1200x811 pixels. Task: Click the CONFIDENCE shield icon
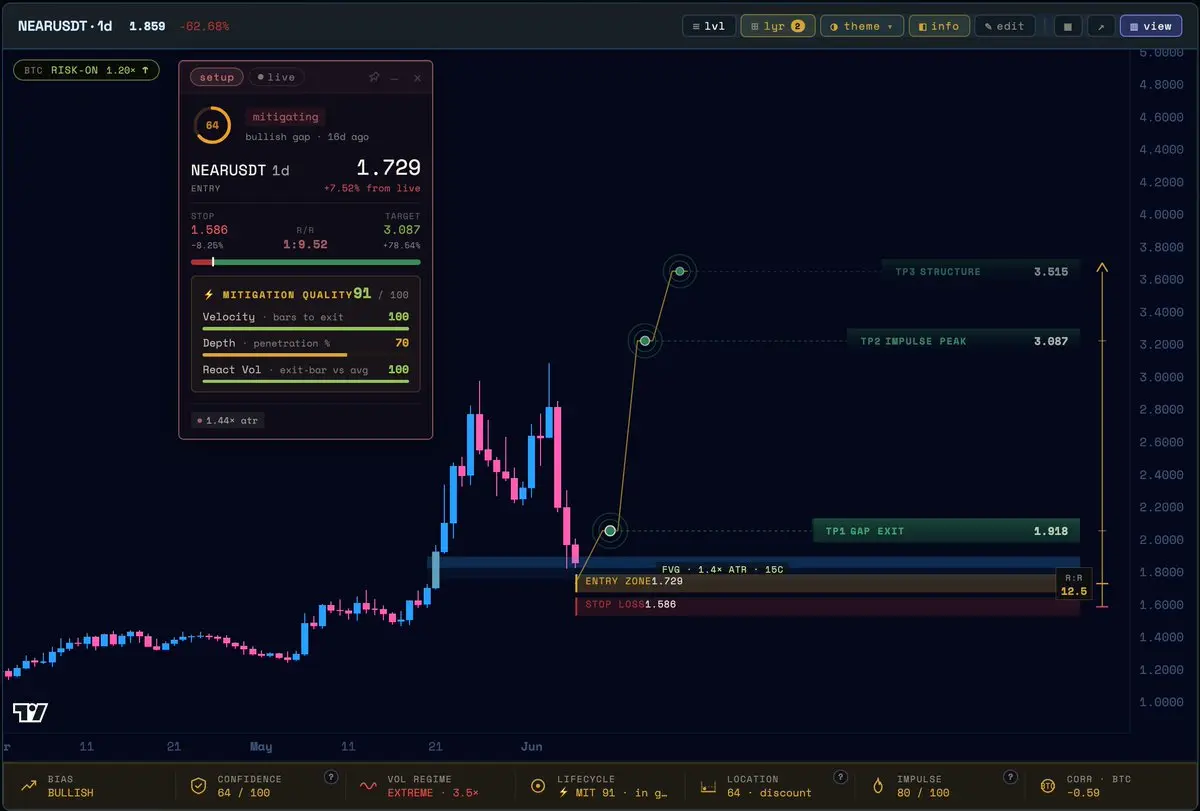(x=198, y=785)
